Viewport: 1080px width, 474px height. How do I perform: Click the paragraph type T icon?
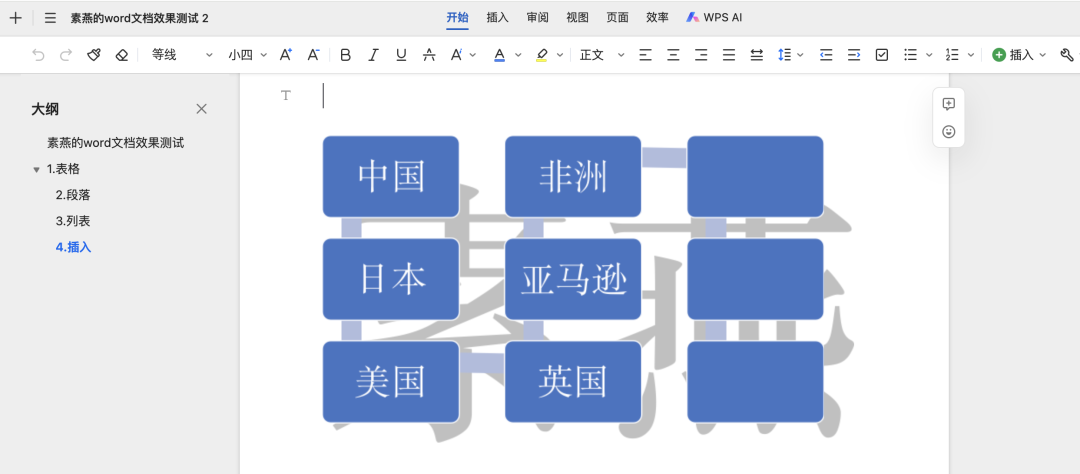(286, 95)
